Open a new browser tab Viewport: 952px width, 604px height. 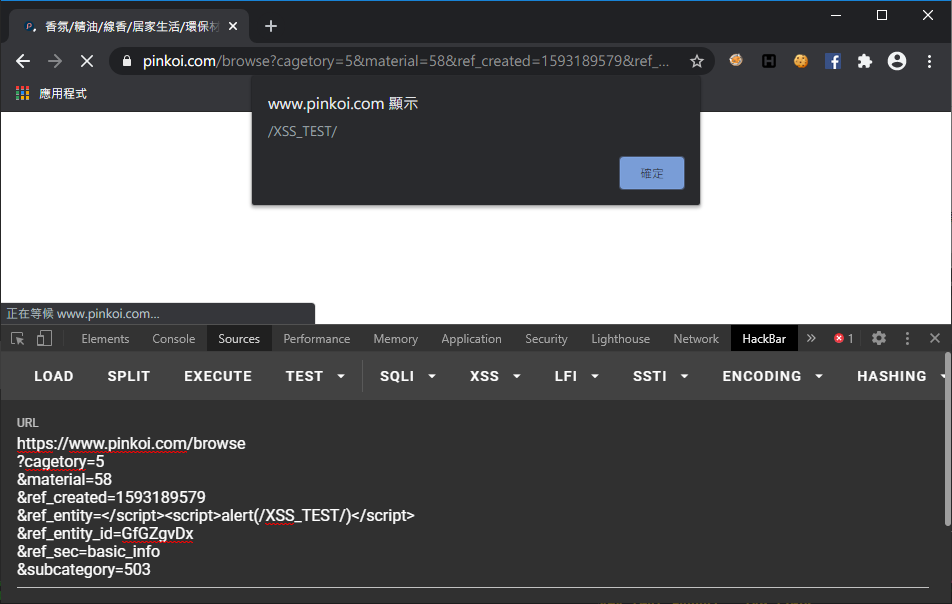pos(271,26)
